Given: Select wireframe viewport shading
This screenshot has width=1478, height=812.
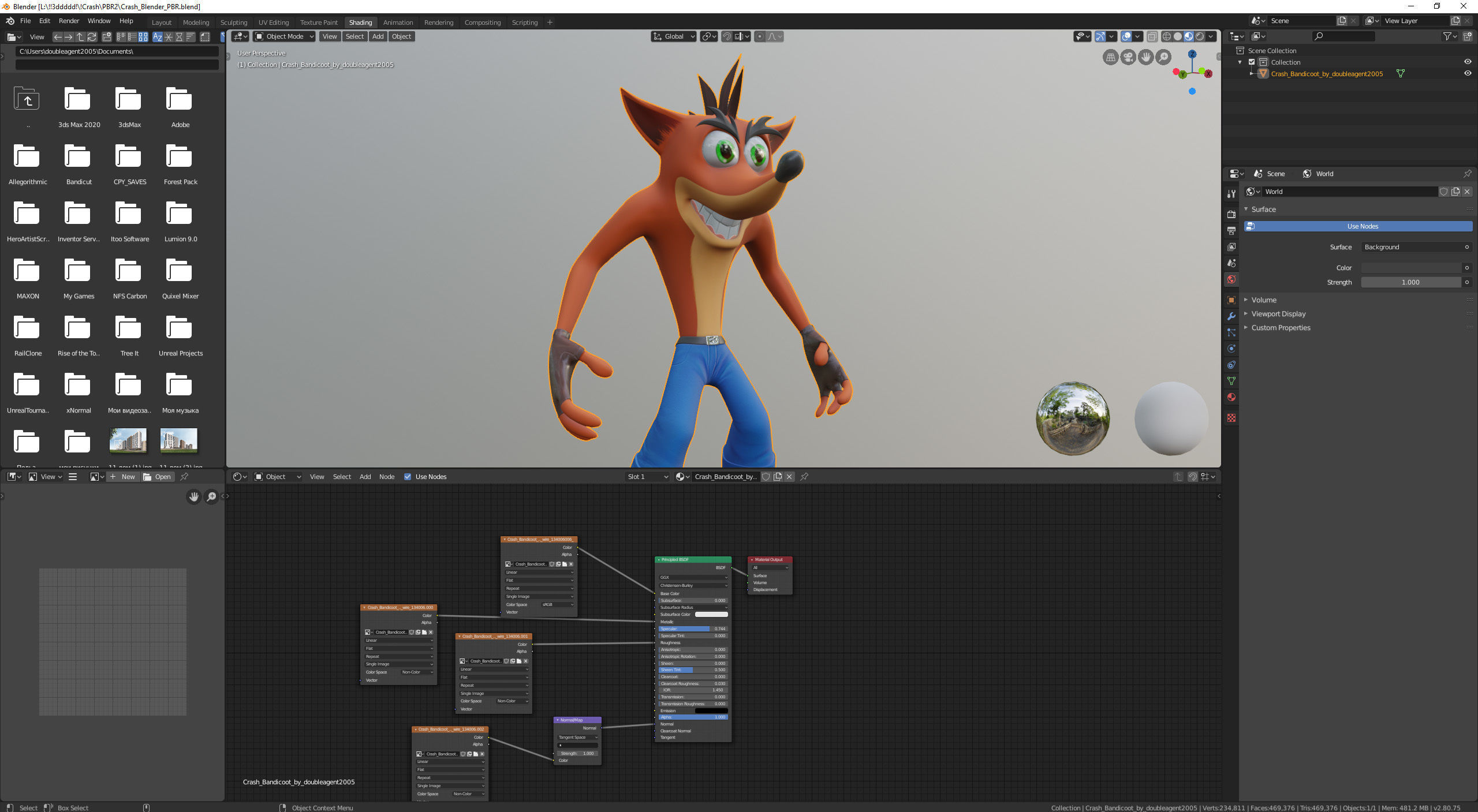Looking at the screenshot, I should [x=1167, y=36].
